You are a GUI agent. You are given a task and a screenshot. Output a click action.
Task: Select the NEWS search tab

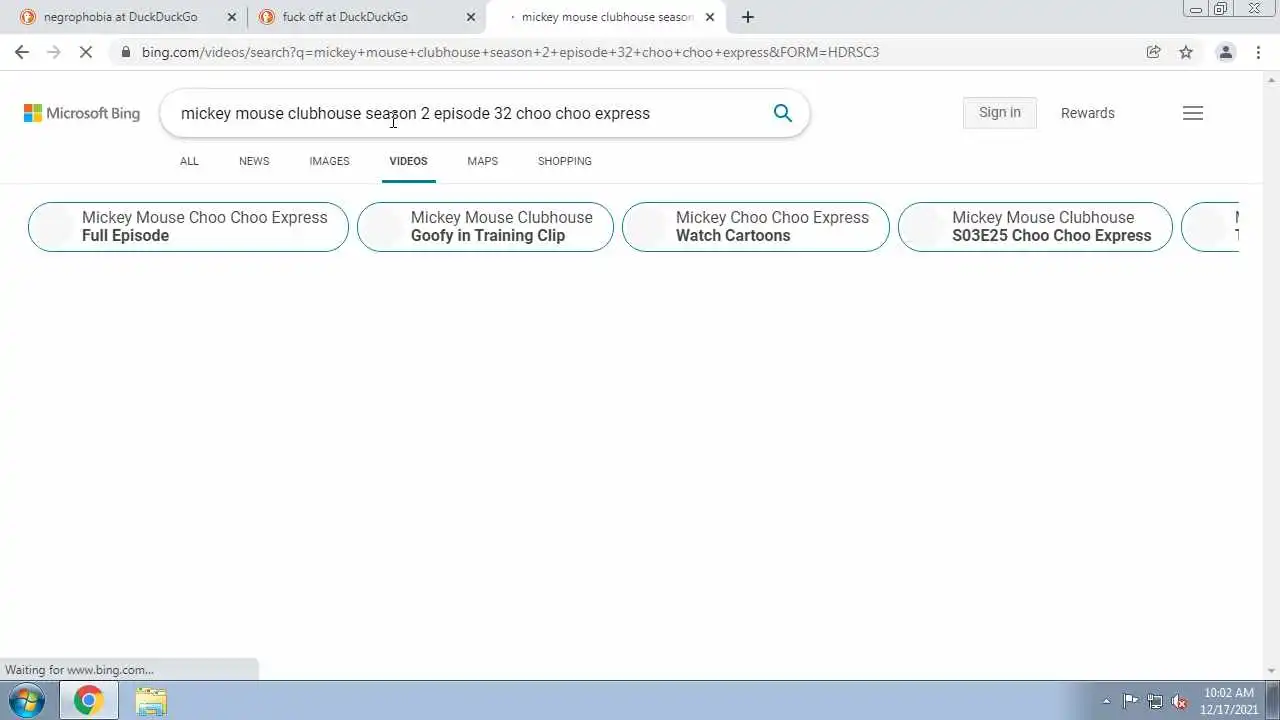254,161
